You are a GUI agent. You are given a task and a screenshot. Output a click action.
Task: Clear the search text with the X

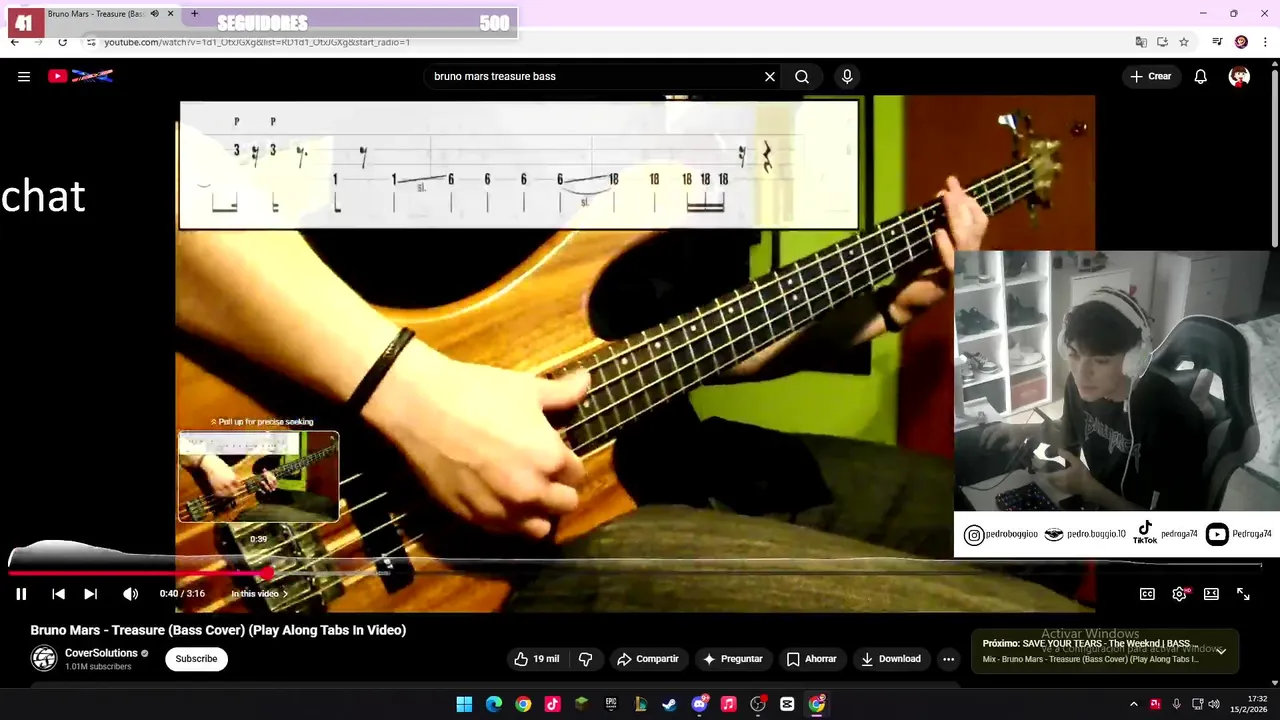[770, 76]
